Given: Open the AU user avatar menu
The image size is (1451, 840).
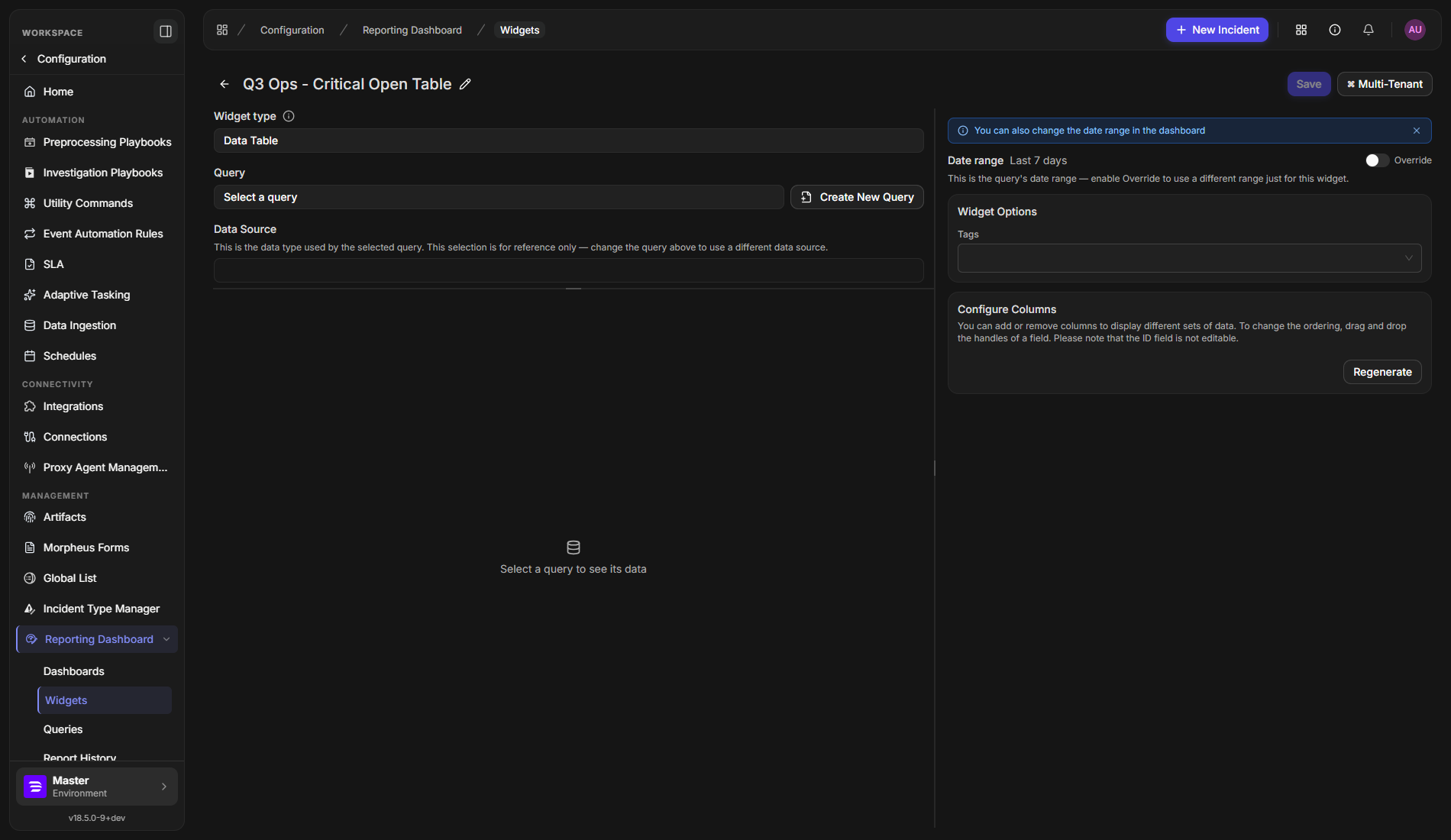Looking at the screenshot, I should (x=1415, y=30).
